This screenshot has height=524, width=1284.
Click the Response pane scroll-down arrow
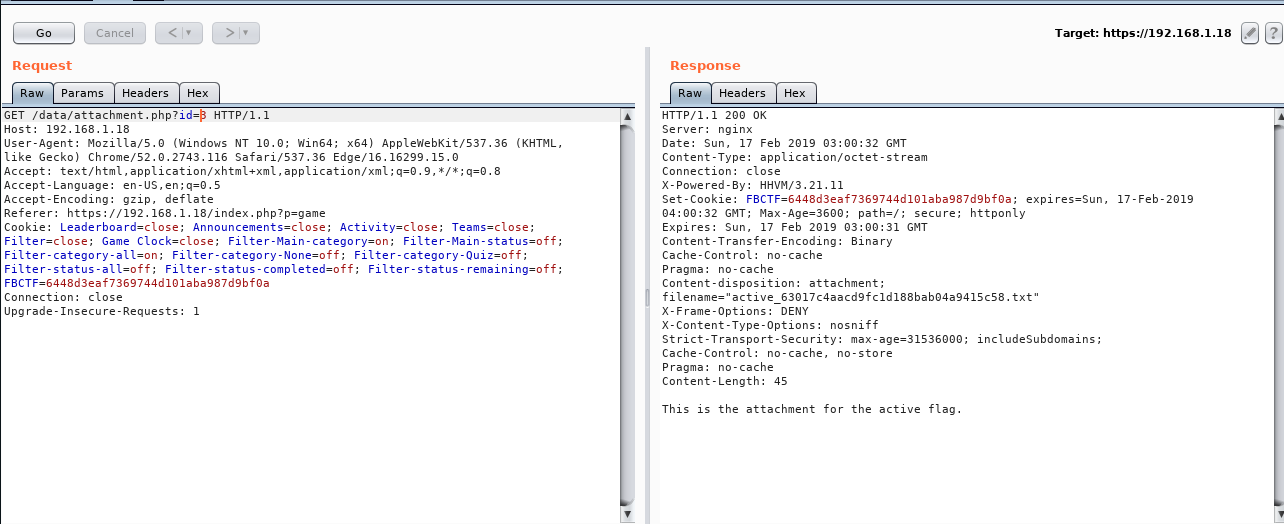click(x=1277, y=515)
